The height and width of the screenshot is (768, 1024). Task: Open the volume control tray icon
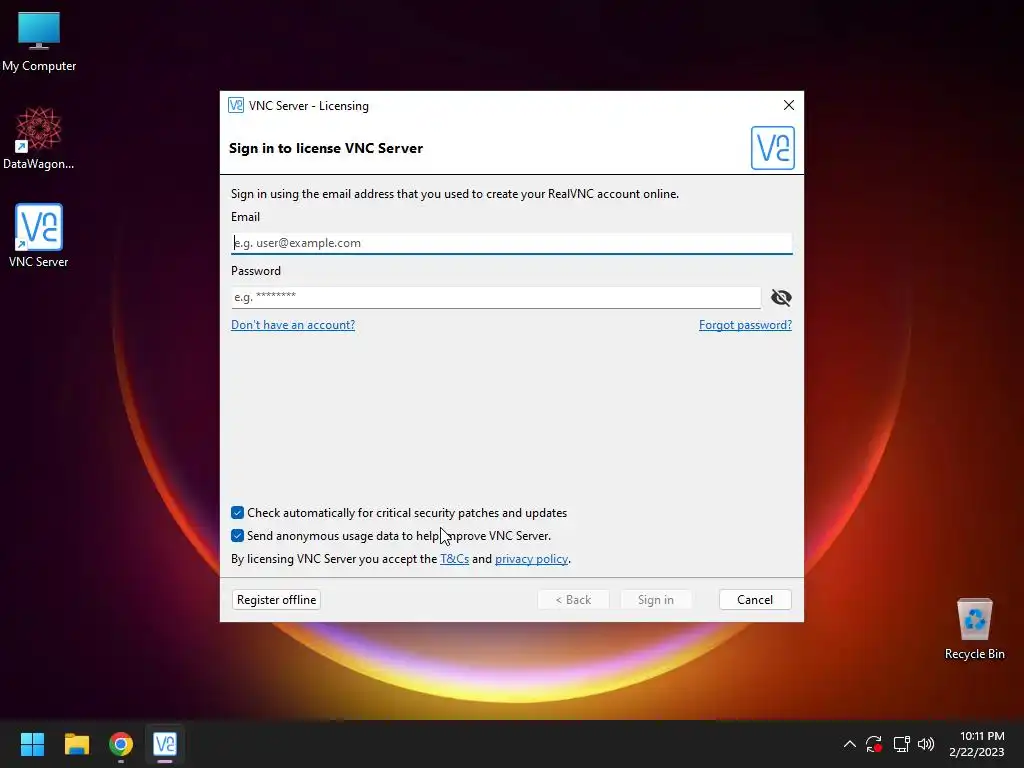coord(926,744)
